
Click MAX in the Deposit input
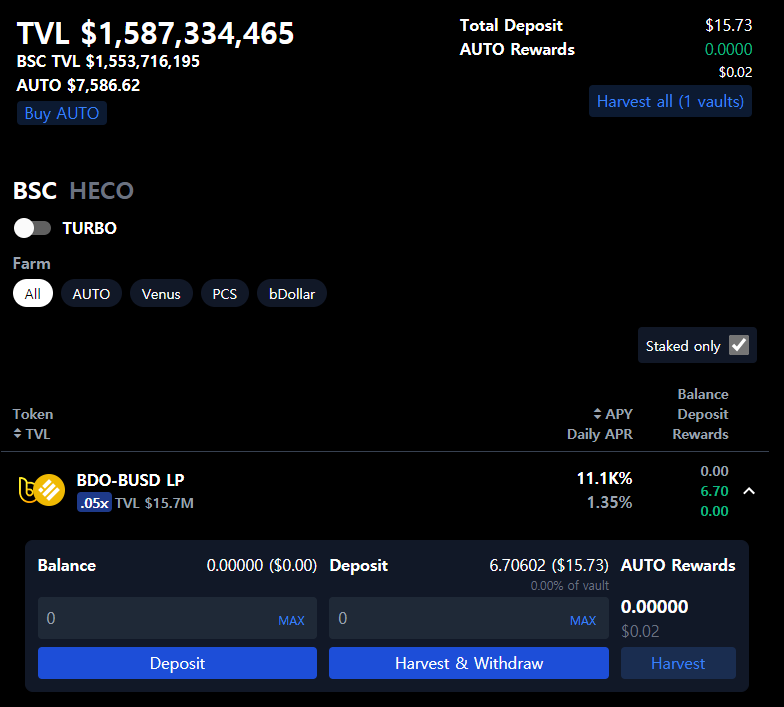pos(582,620)
